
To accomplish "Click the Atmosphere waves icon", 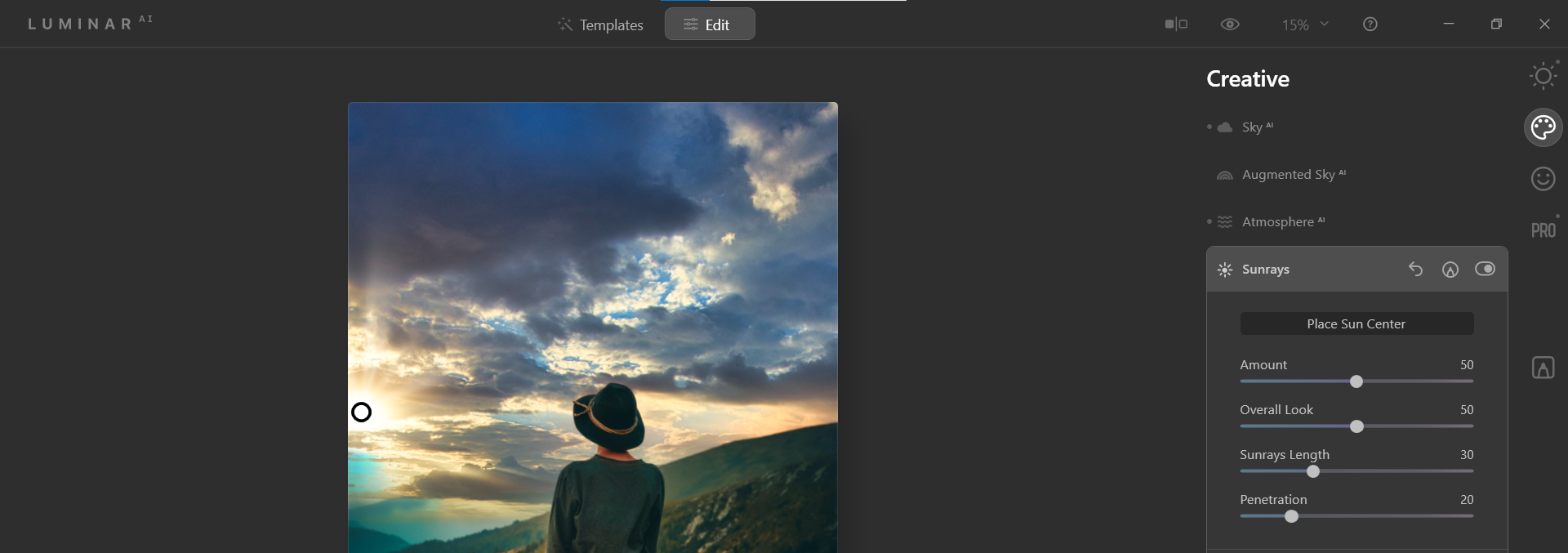I will [1225, 222].
